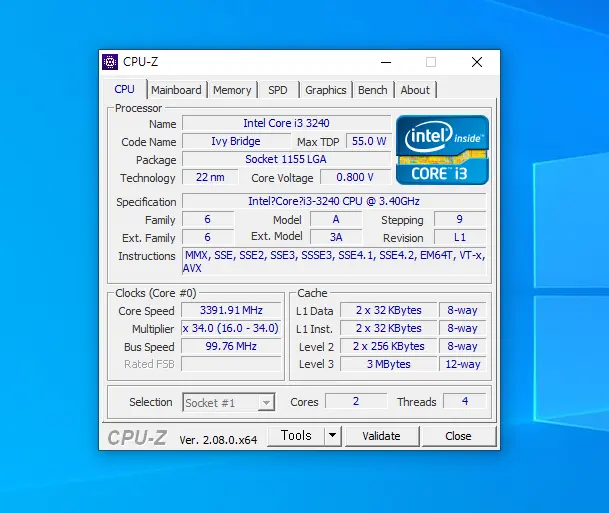
Task: Click the Ivy Bridge code name value
Action: (x=236, y=141)
